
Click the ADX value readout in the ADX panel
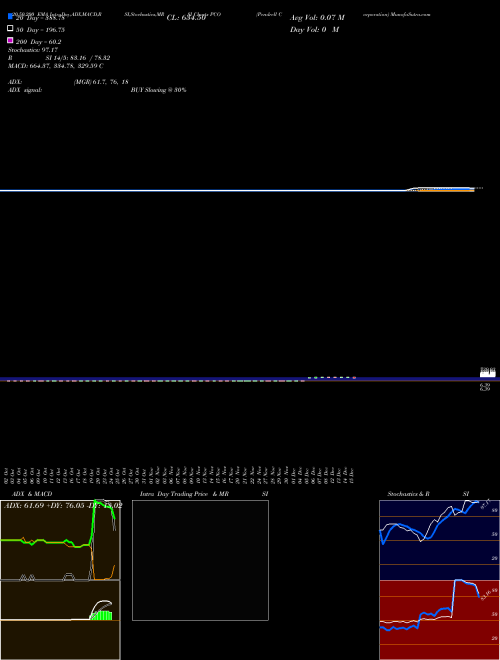click(63, 506)
